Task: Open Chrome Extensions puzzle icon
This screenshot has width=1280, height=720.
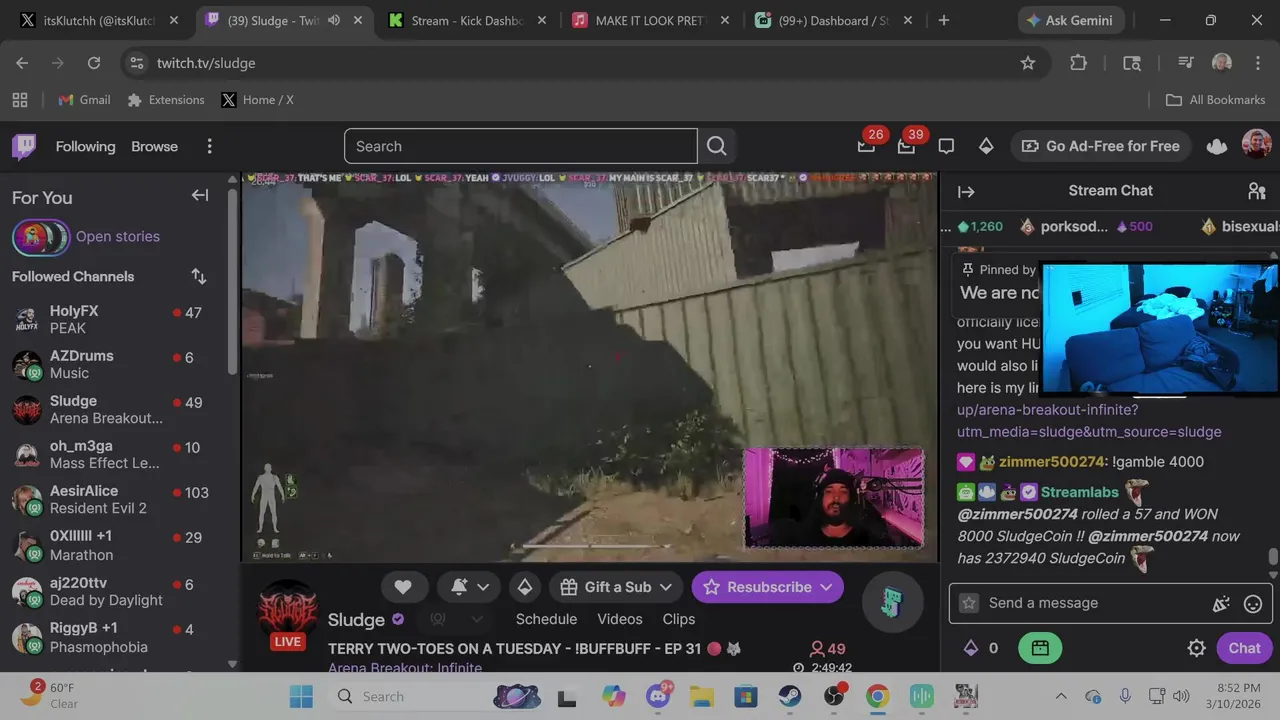Action: 1078,63
